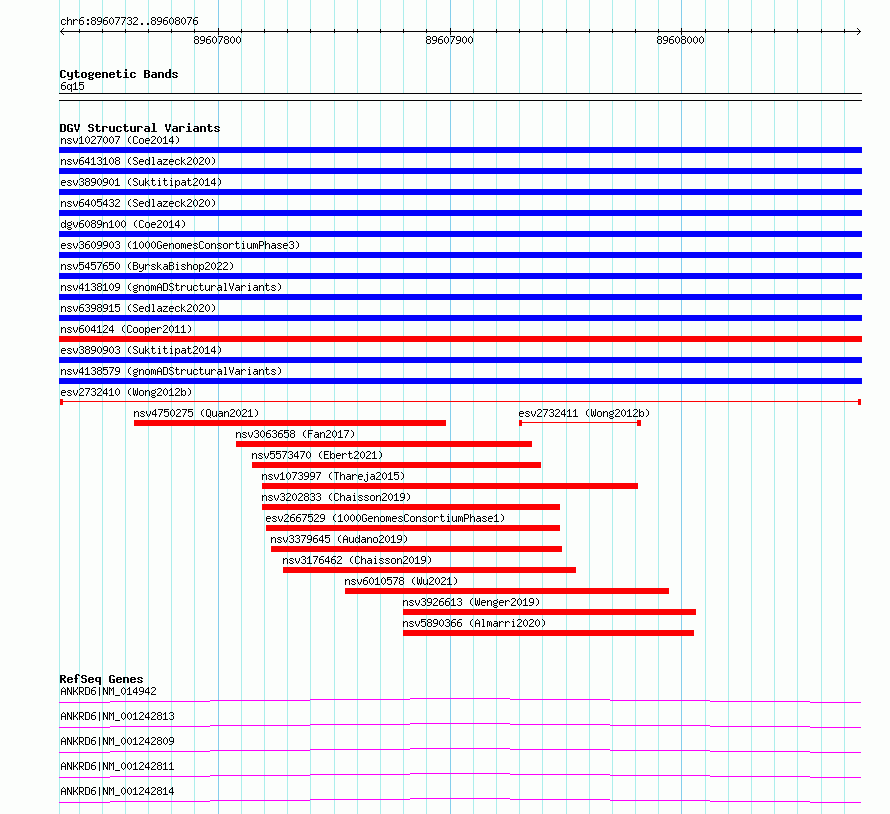Click blue bar under nsv4138579
The image size is (890, 814).
pos(460,381)
